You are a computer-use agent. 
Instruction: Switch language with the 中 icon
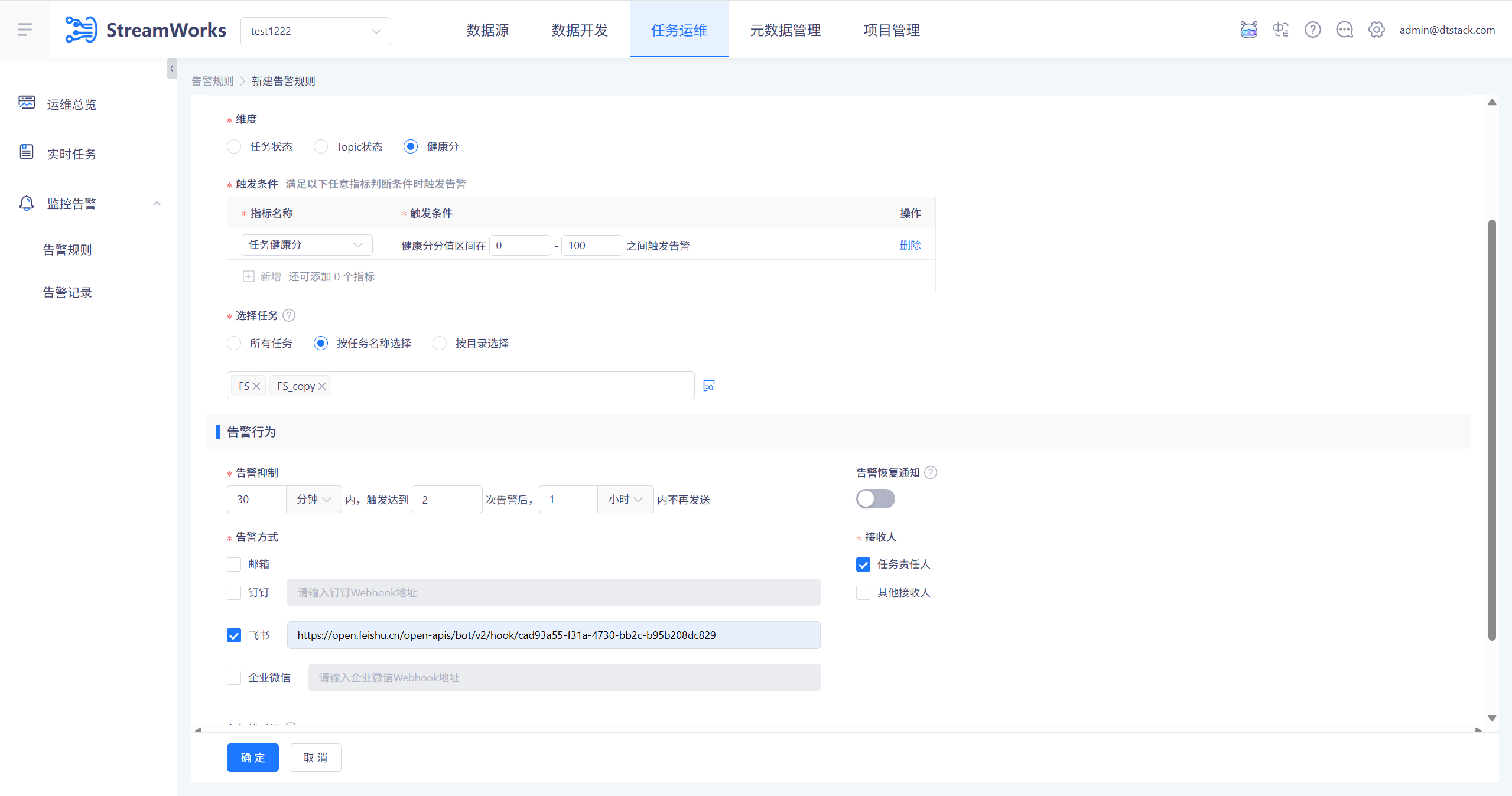(x=1280, y=30)
